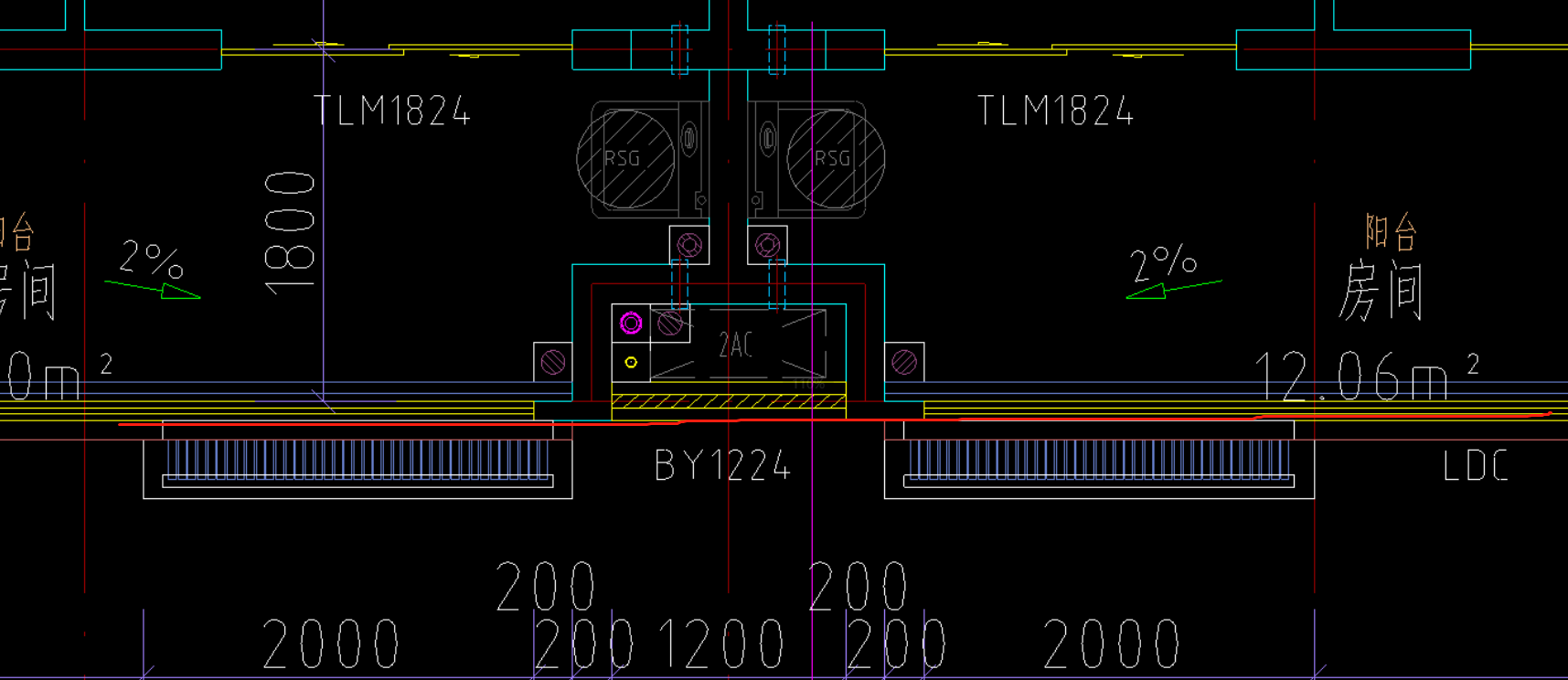
Task: Select the left TLM1824 door label
Action: coord(392,111)
